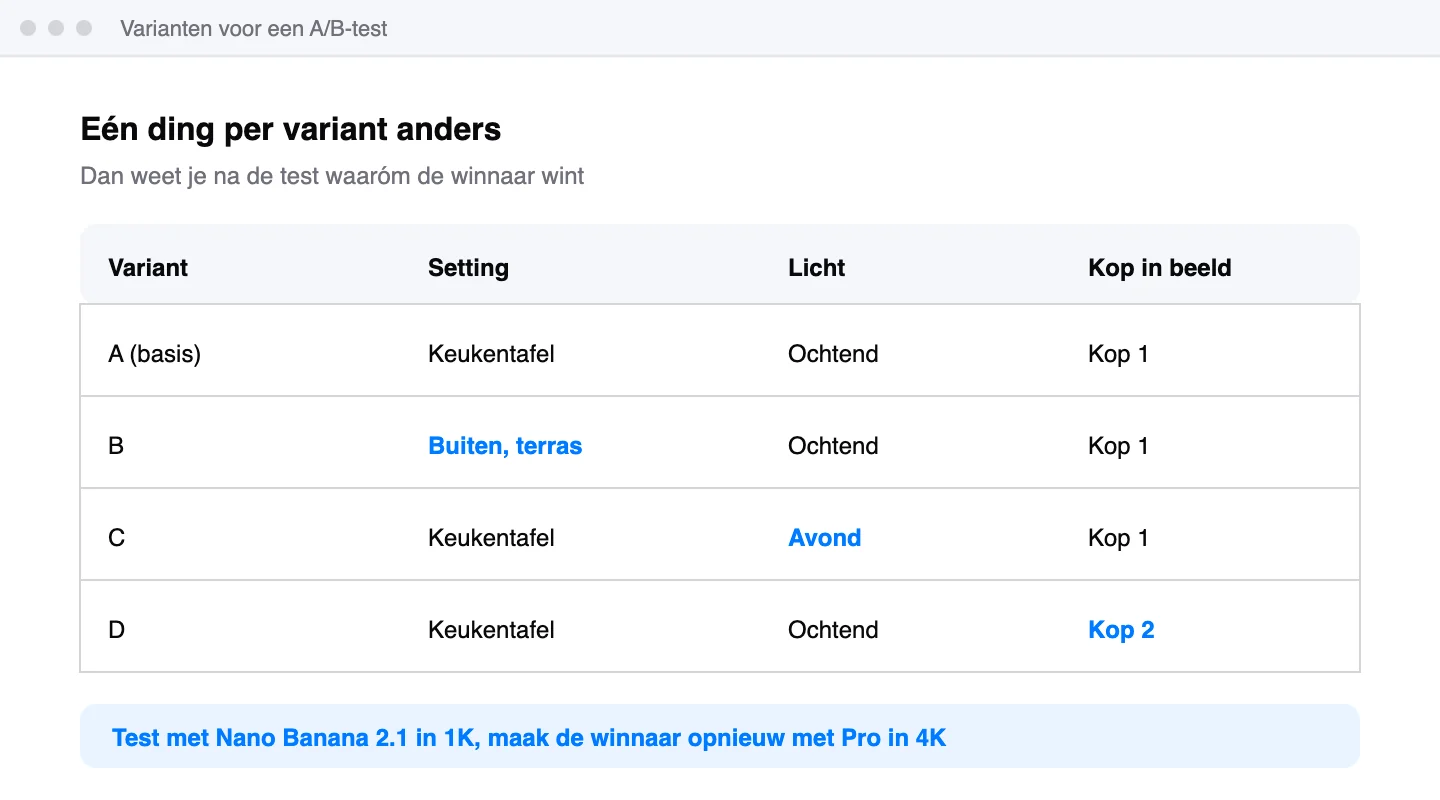Select the 'A (basis)' row label
Screen dimensions: 1440x800
(154, 354)
